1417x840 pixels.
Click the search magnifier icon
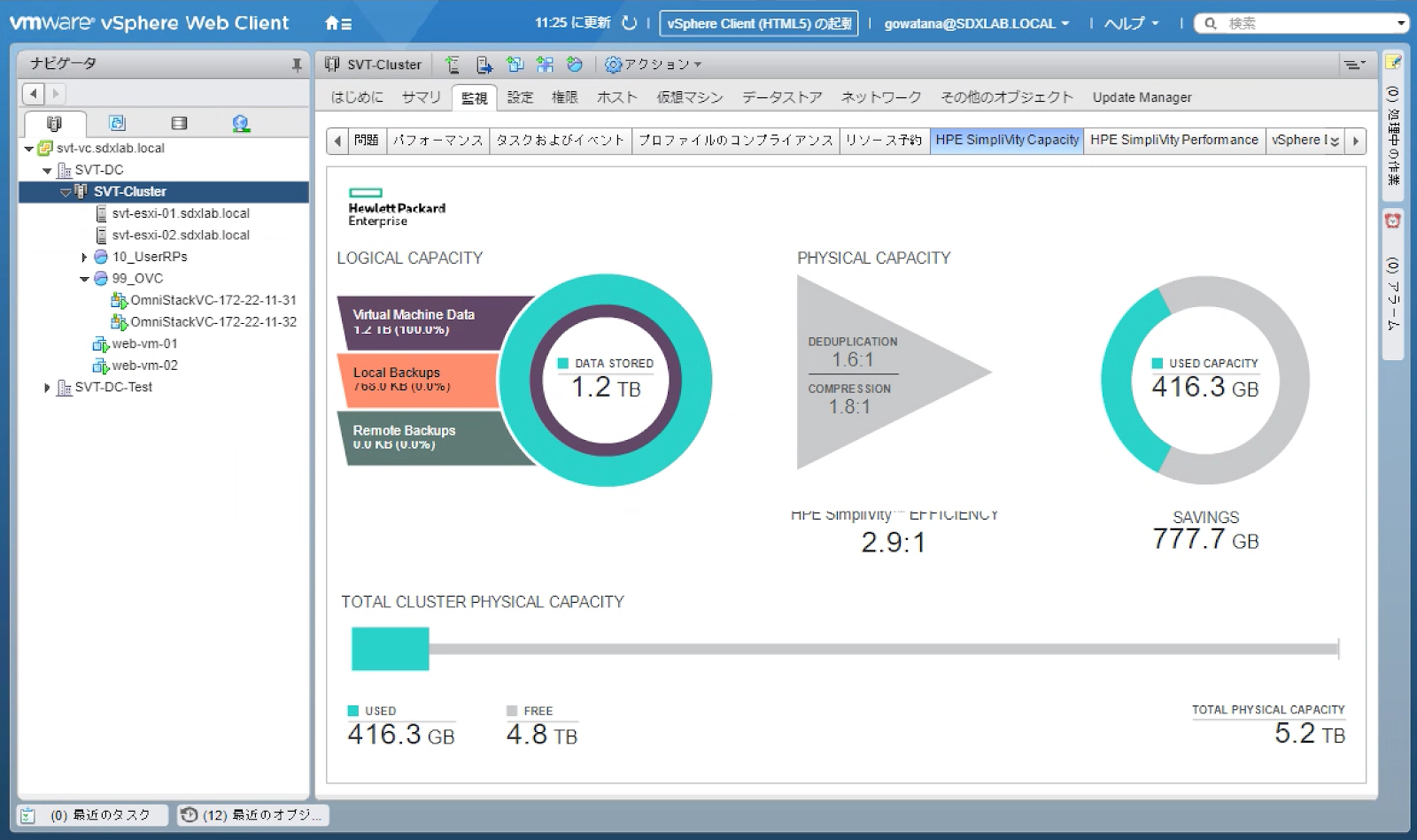[x=1211, y=24]
